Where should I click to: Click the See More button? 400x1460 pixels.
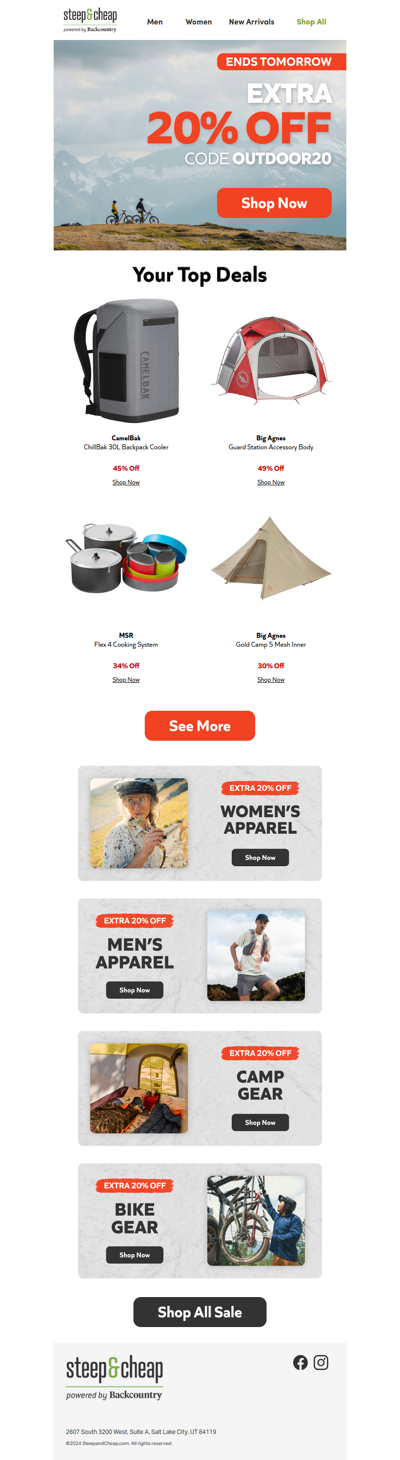coord(200,726)
